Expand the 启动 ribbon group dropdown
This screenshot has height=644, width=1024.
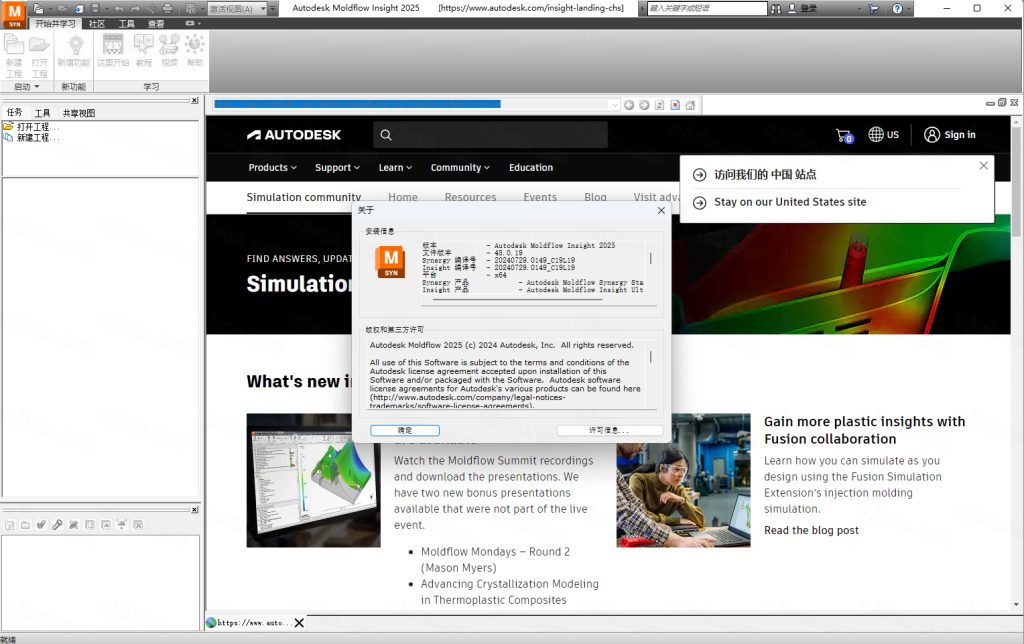(x=37, y=86)
